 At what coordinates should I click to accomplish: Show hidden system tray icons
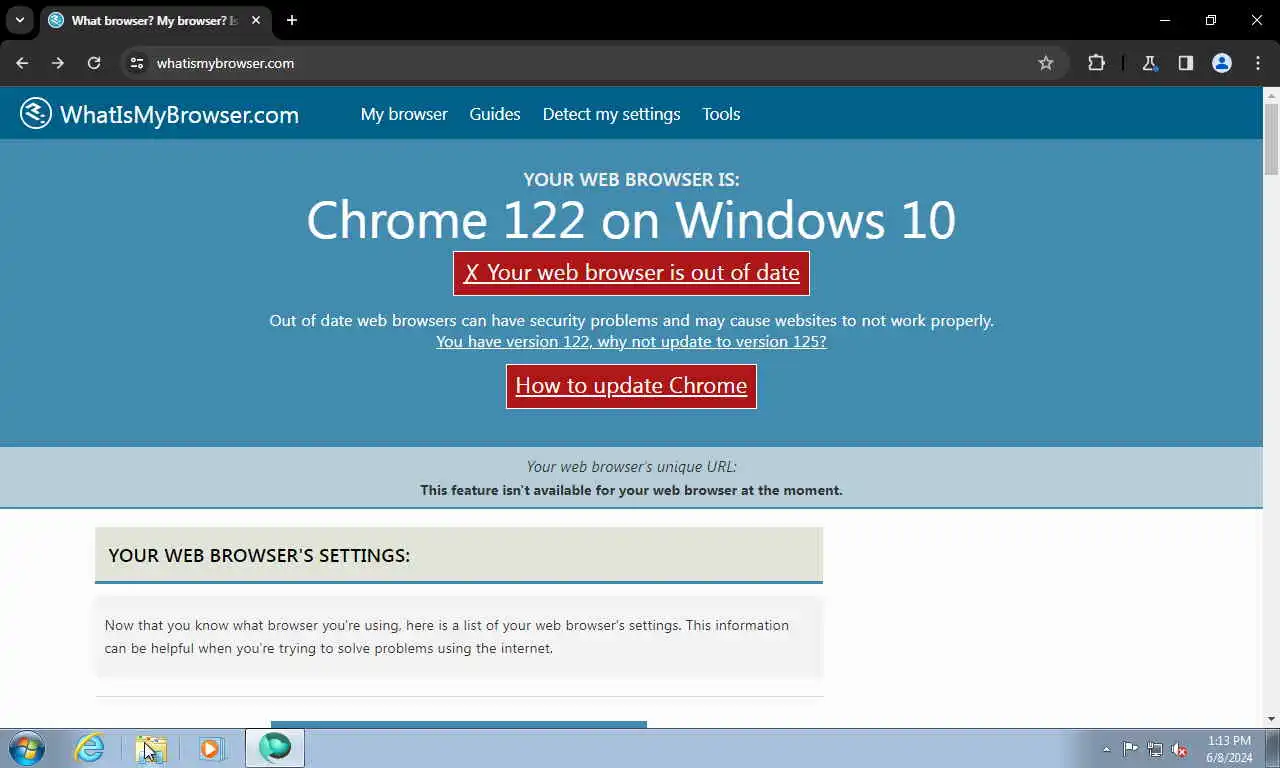pyautogui.click(x=1106, y=749)
